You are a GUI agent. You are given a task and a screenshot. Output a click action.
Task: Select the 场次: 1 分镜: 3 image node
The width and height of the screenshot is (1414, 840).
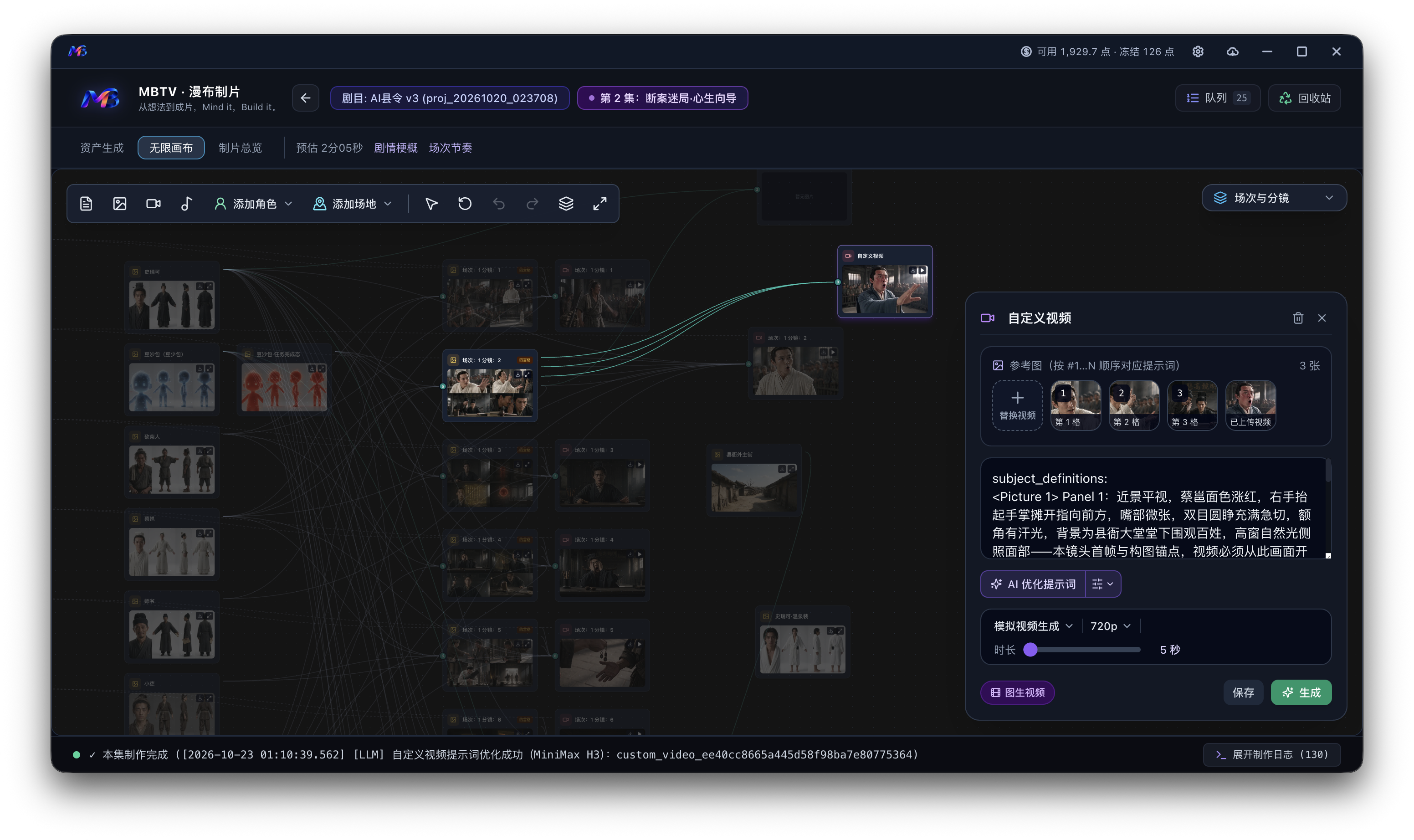[x=490, y=476]
